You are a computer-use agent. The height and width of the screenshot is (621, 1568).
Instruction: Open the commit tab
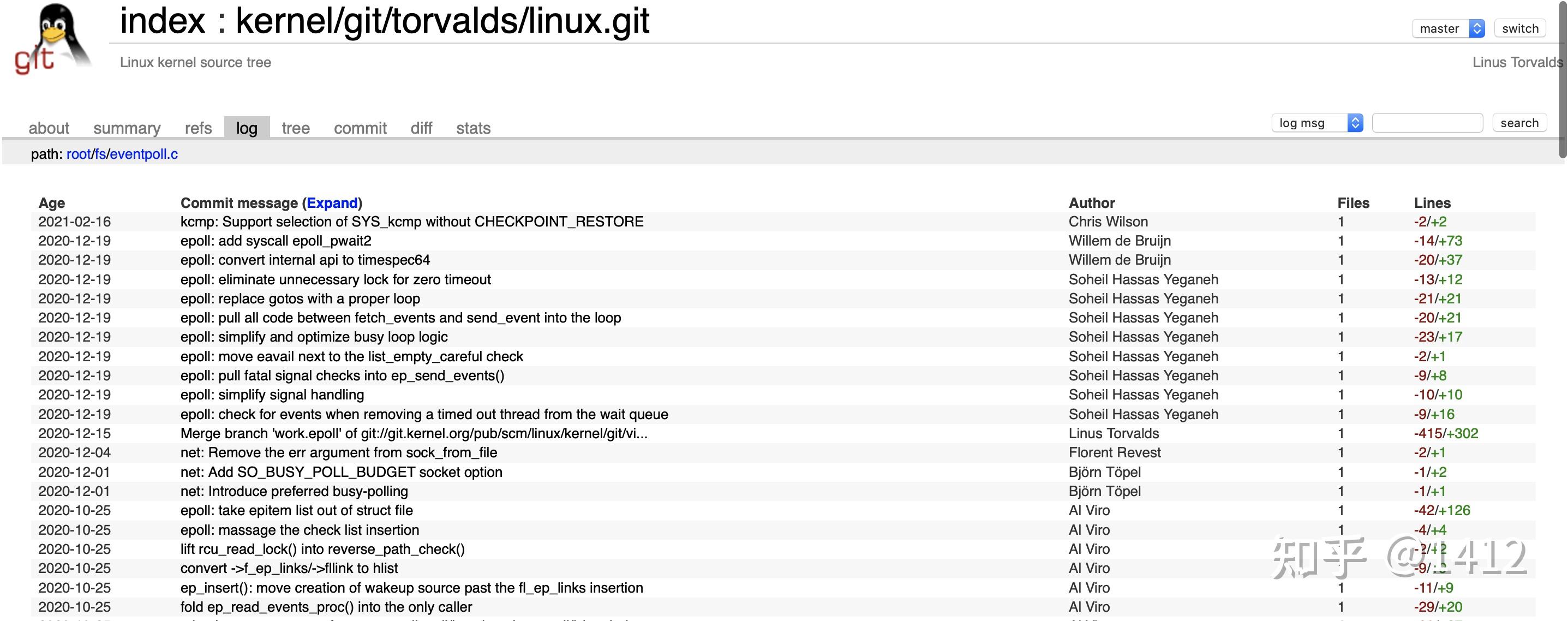tap(360, 128)
